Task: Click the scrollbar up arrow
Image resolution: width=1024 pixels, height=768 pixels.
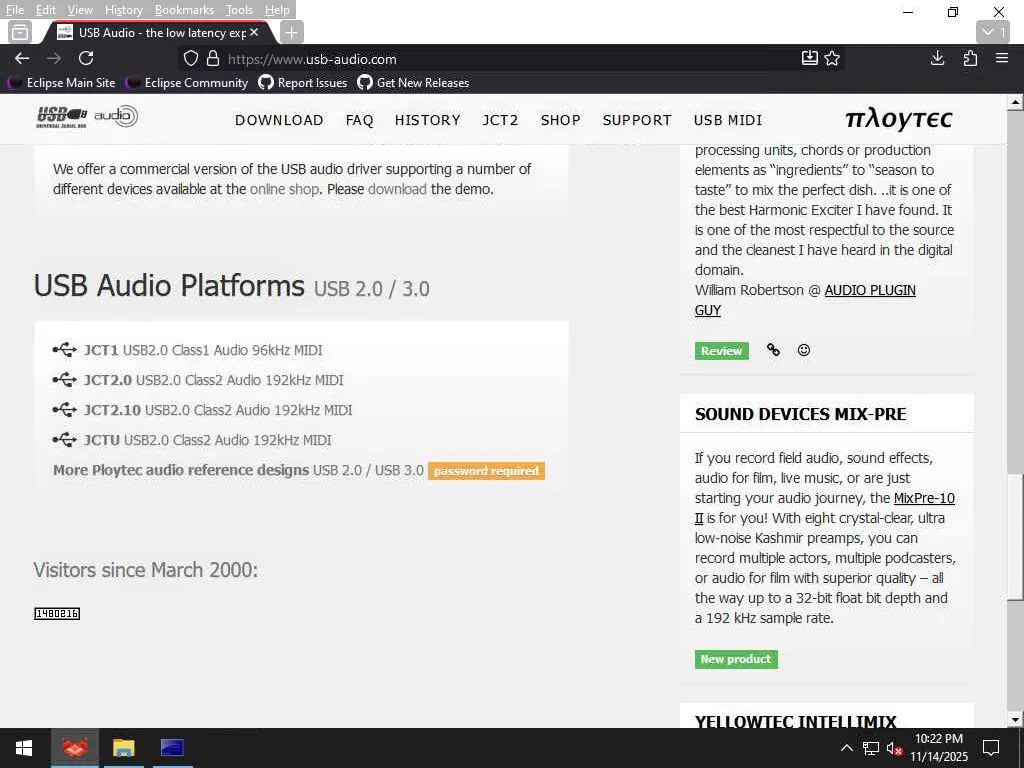Action: tap(1016, 102)
